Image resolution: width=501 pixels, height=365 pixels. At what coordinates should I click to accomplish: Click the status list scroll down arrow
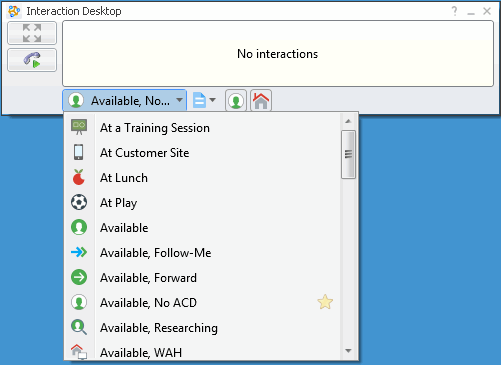(348, 351)
